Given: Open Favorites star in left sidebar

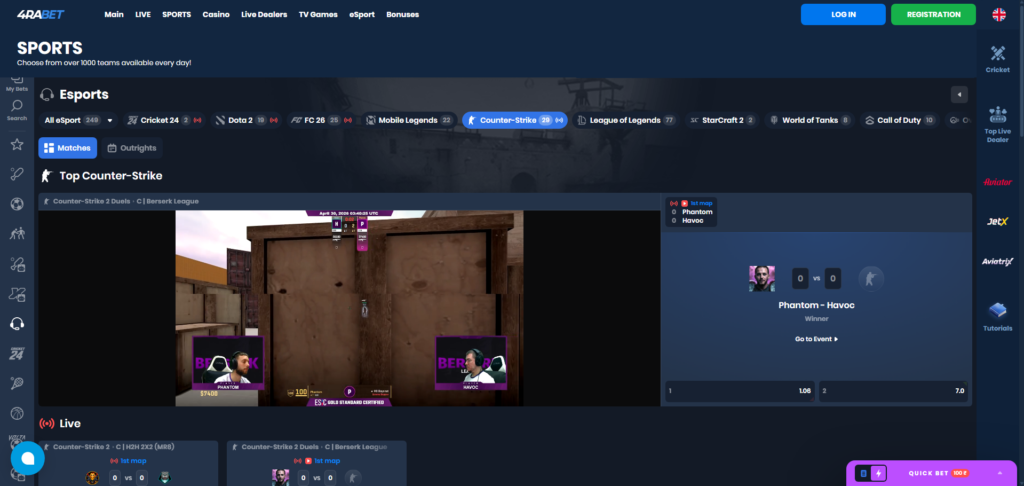Looking at the screenshot, I should [x=17, y=144].
